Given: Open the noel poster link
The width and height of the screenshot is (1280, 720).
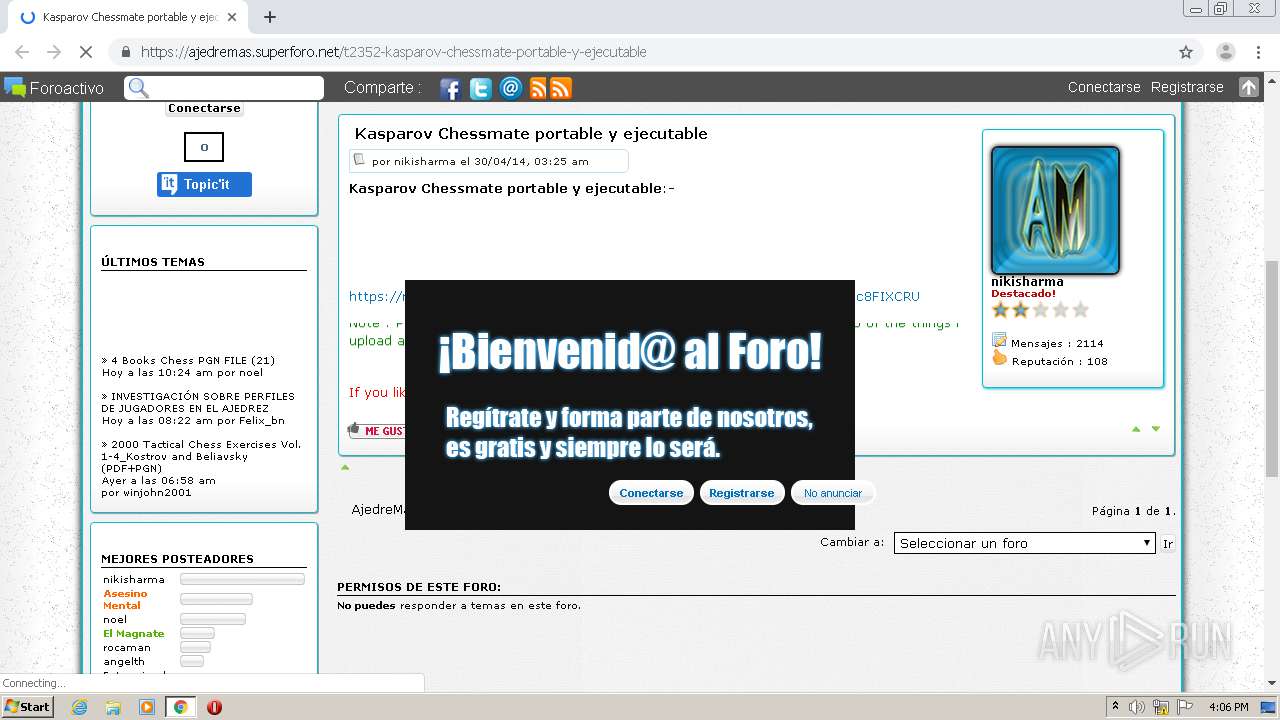Looking at the screenshot, I should click(x=115, y=619).
